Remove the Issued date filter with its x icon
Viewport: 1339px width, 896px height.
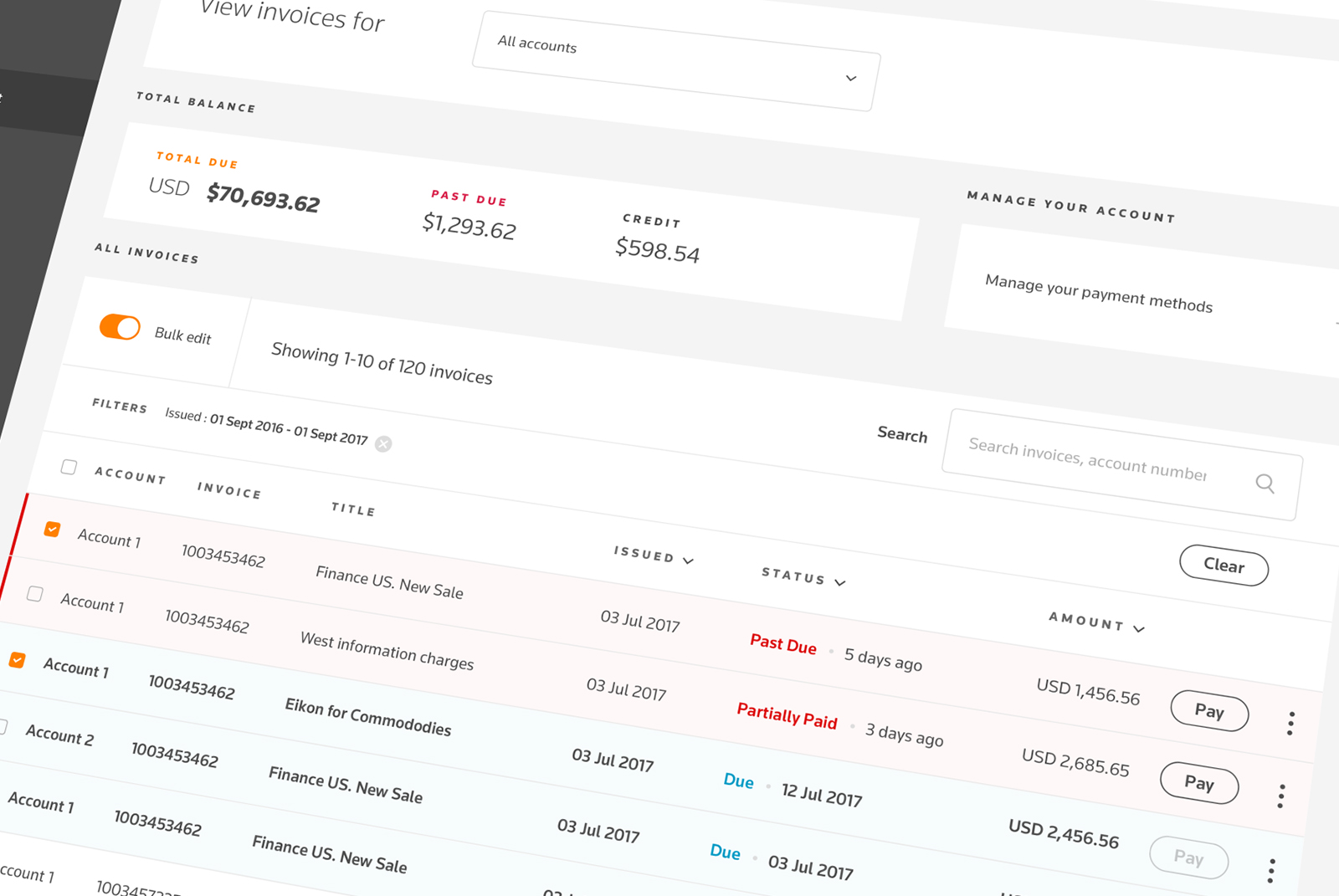pyautogui.click(x=383, y=443)
